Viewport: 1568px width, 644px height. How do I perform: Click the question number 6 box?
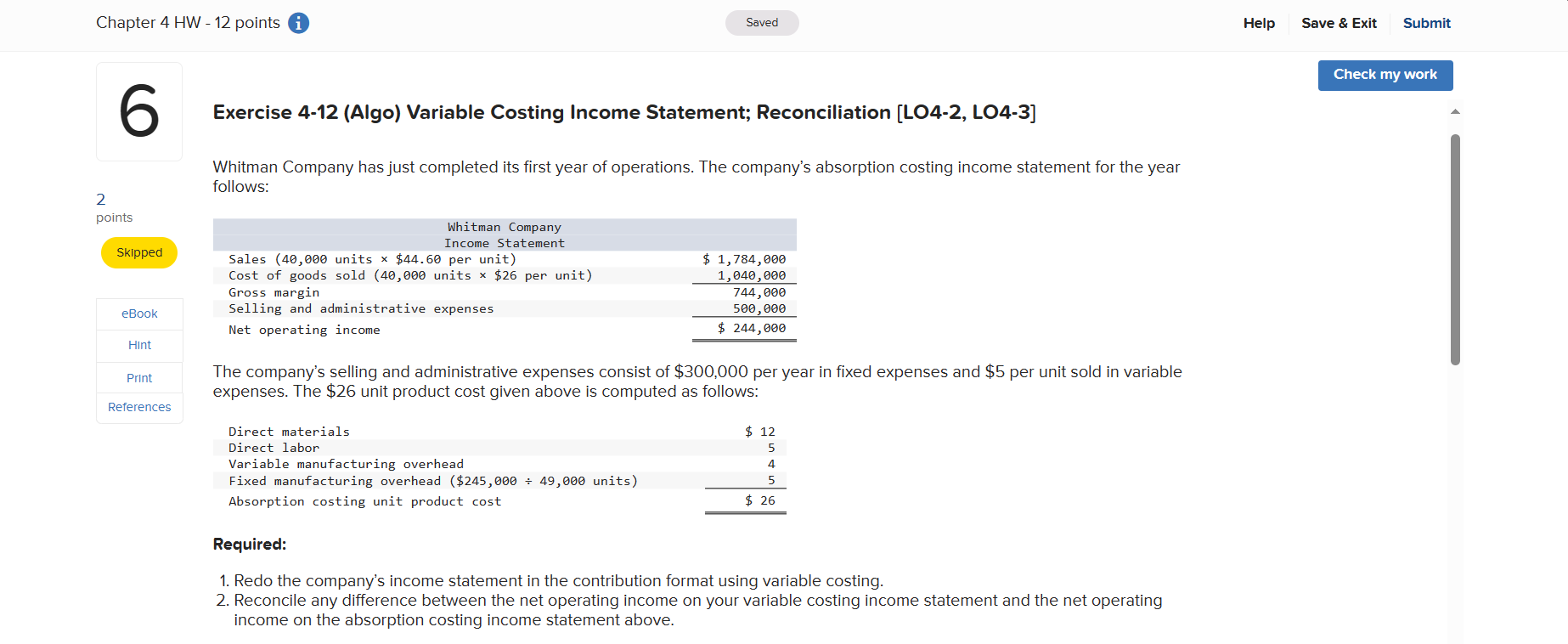click(139, 111)
